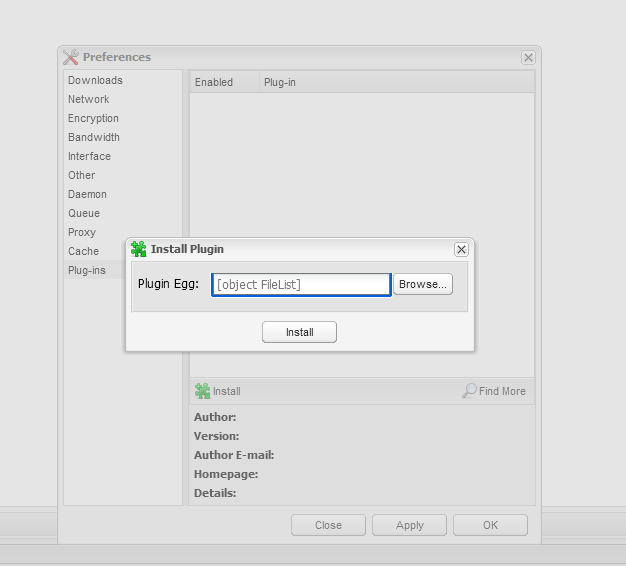Click the Find More magnifier icon
Image resolution: width=626 pixels, height=566 pixels.
pos(470,391)
